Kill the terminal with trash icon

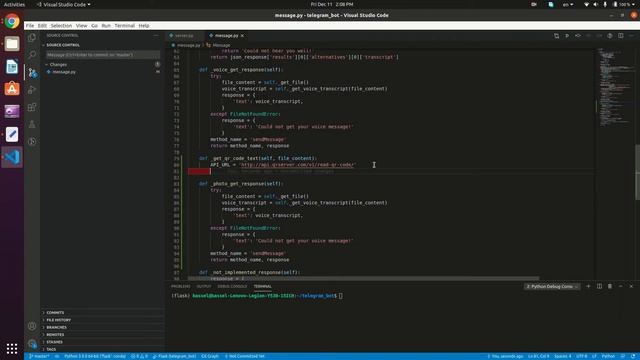[x=610, y=286]
